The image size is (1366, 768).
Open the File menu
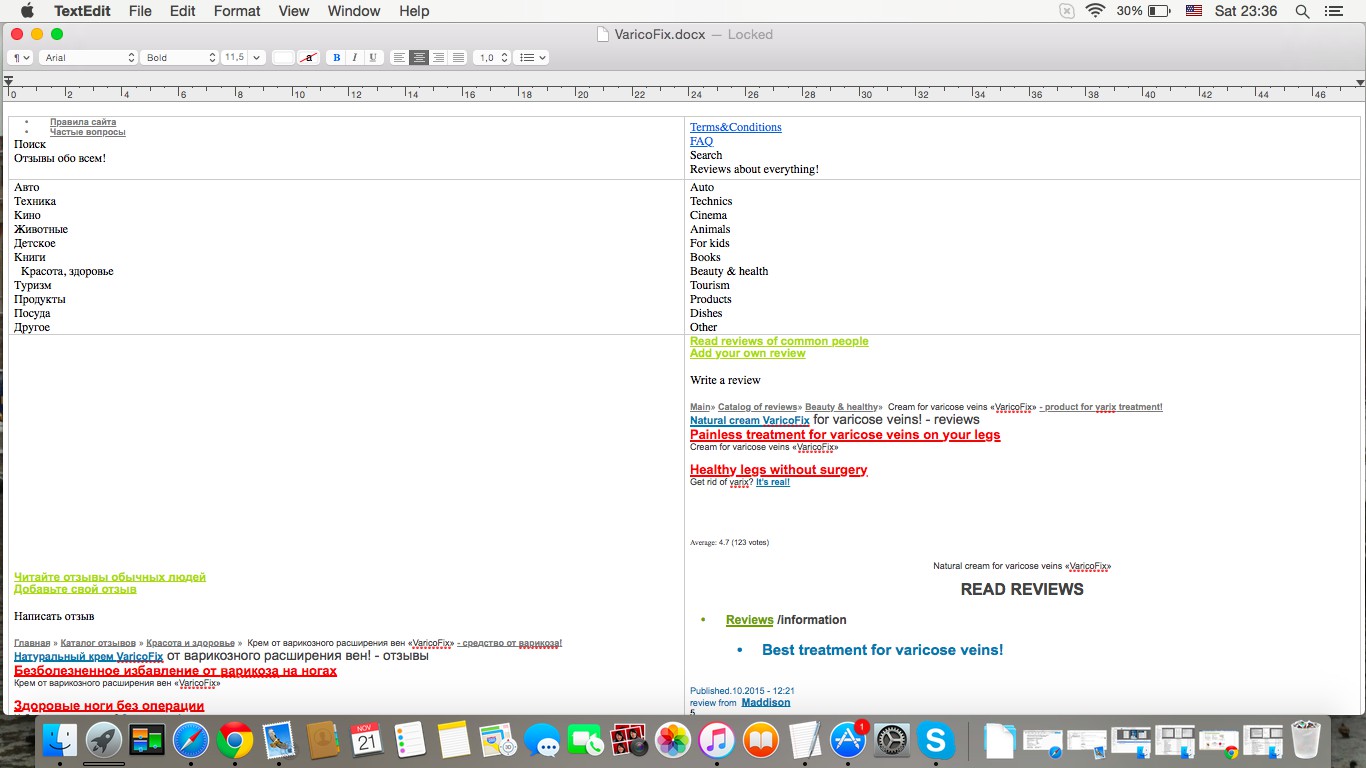click(140, 11)
